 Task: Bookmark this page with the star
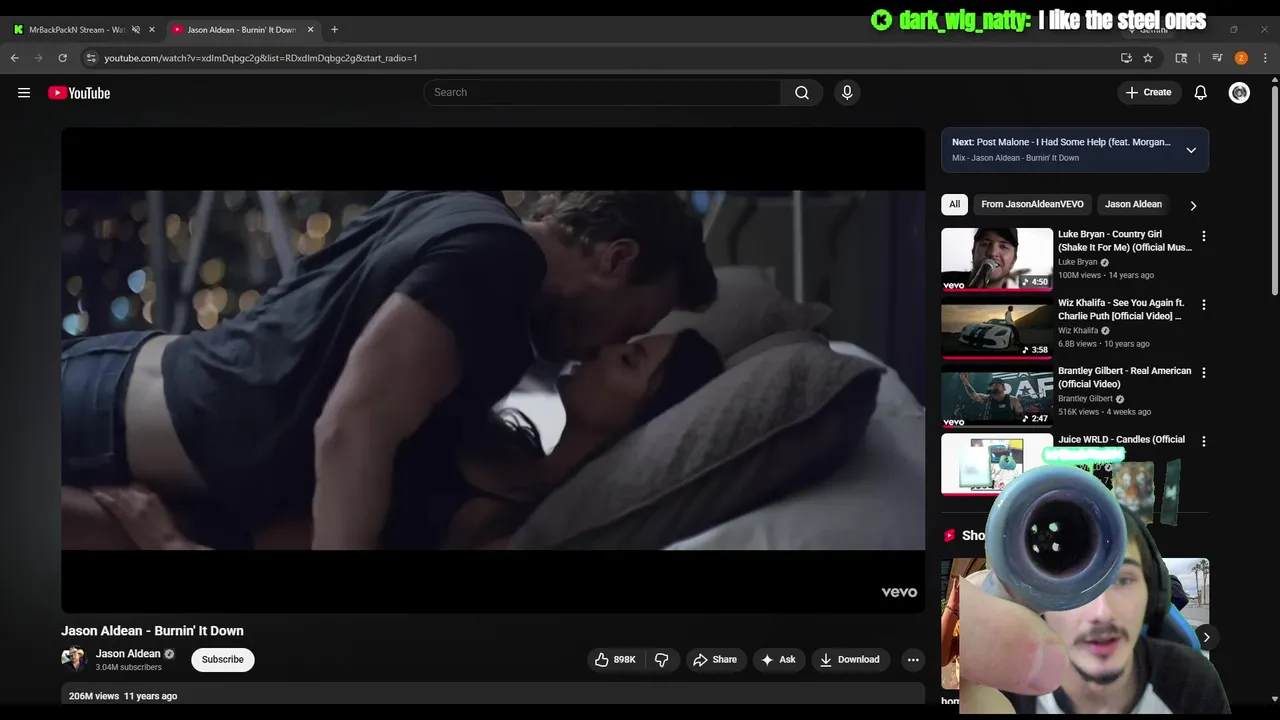pyautogui.click(x=1148, y=58)
